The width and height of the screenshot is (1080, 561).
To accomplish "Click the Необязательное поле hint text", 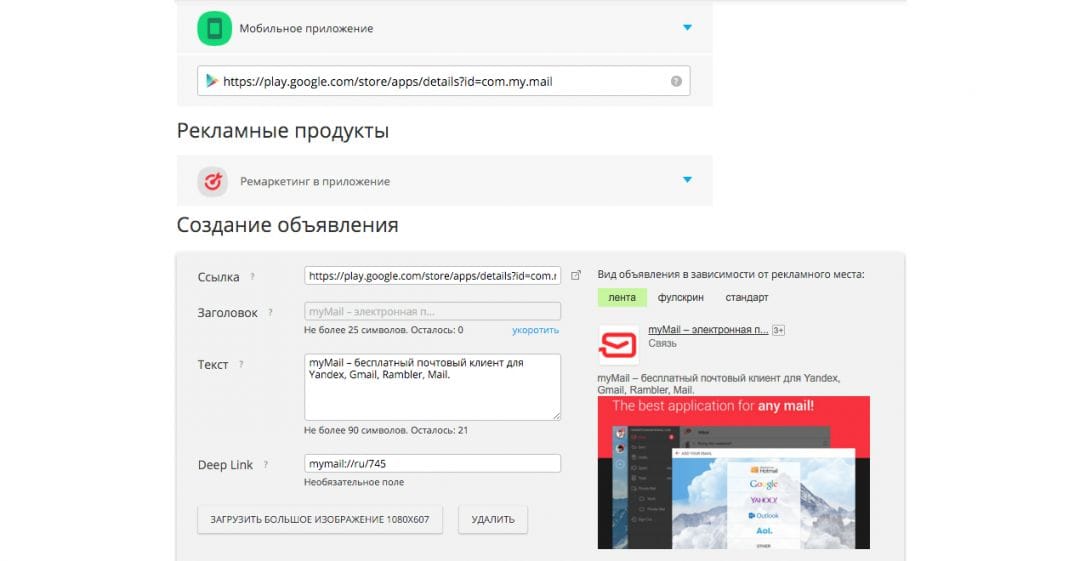I will pyautogui.click(x=354, y=482).
